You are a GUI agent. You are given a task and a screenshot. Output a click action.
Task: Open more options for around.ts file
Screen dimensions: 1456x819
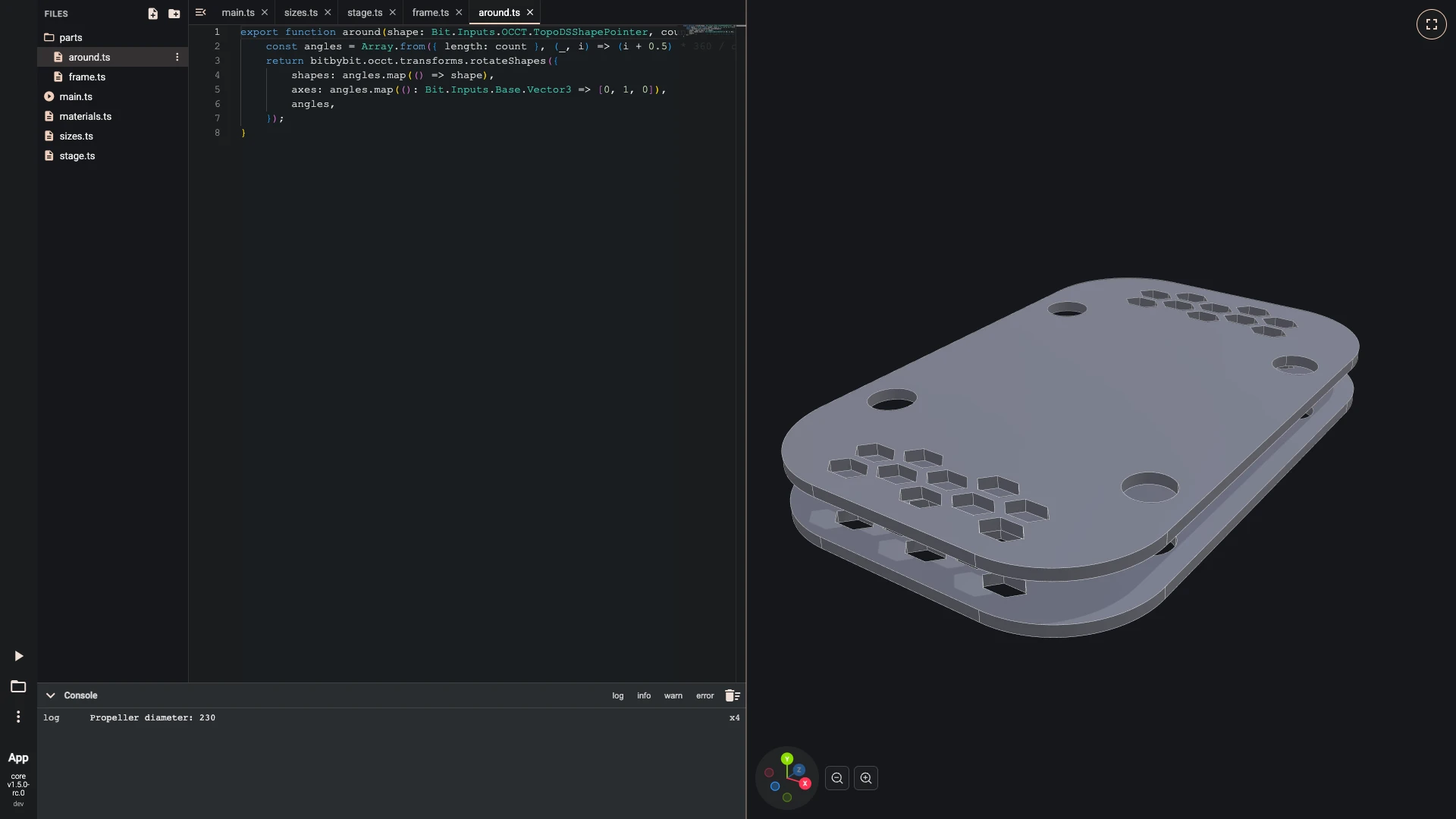click(x=177, y=57)
